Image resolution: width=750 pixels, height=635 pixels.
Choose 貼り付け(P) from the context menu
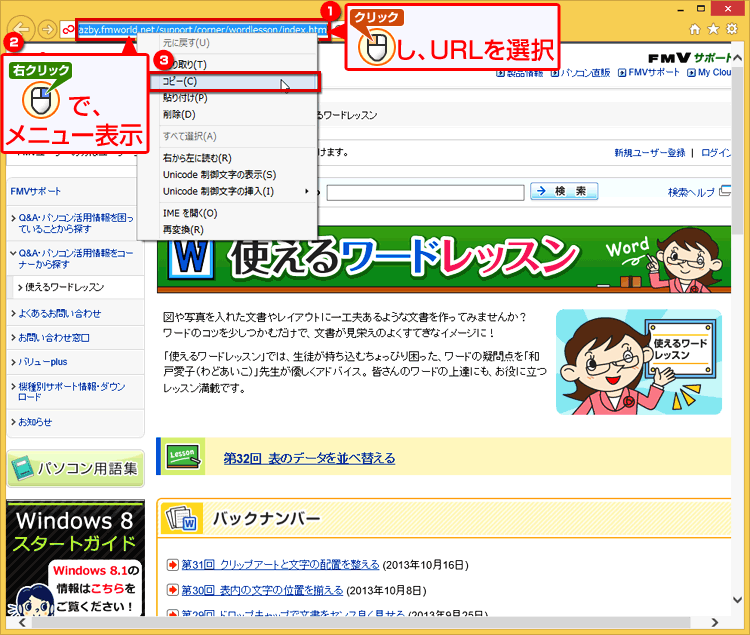(185, 98)
